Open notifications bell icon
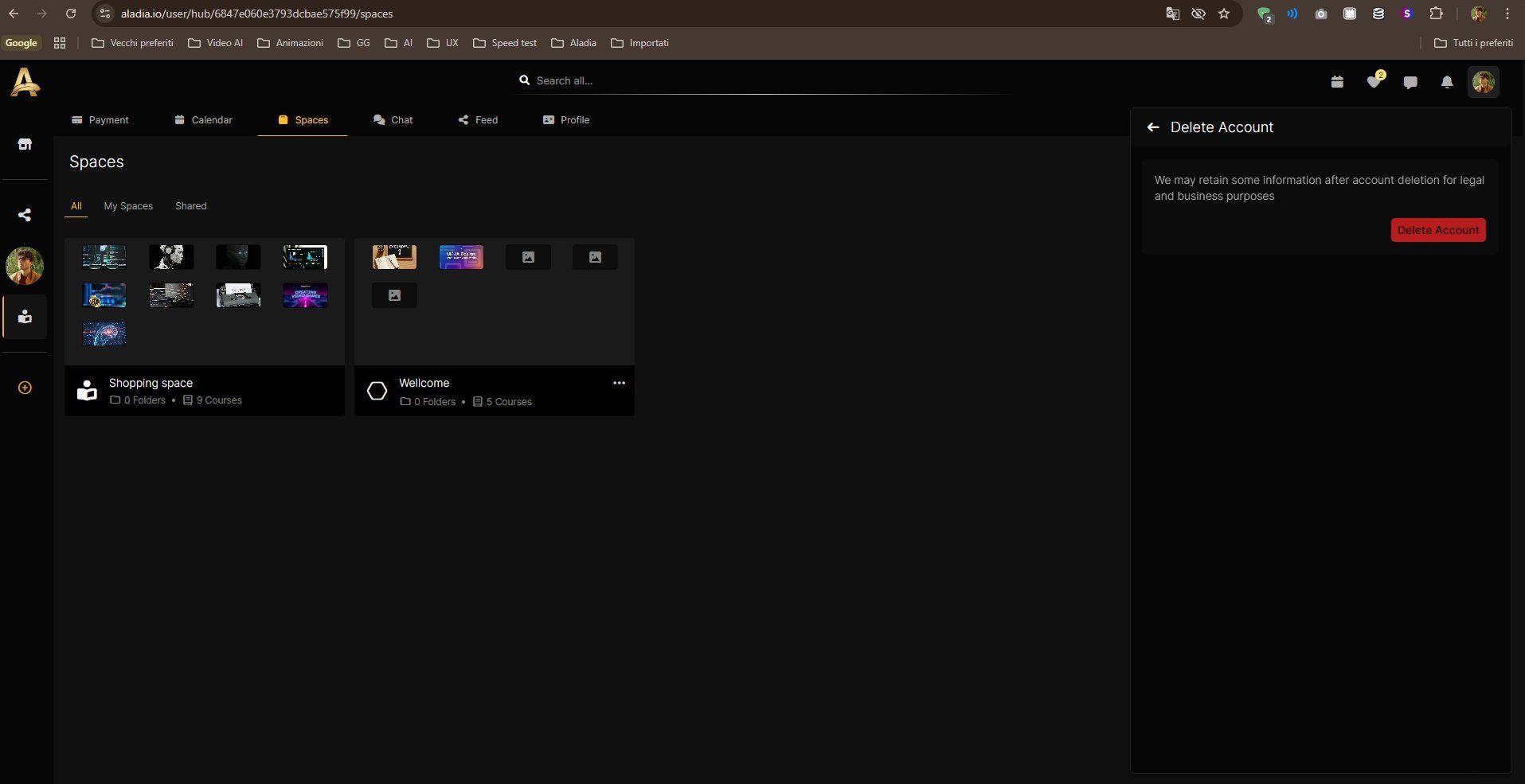Screen dimensions: 1525x784 point(1447,82)
